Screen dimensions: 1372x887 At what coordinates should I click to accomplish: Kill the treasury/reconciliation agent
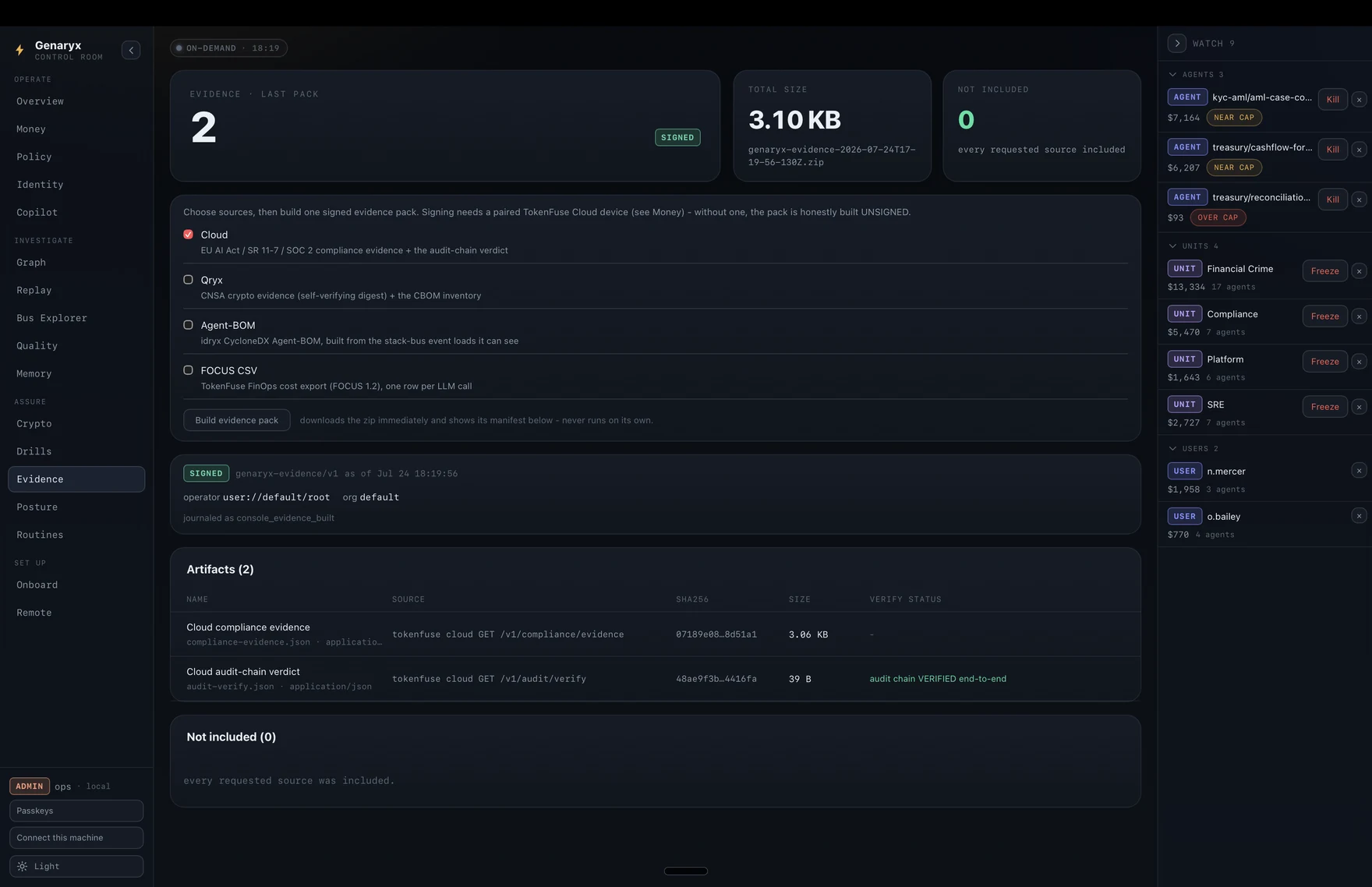[x=1333, y=200]
